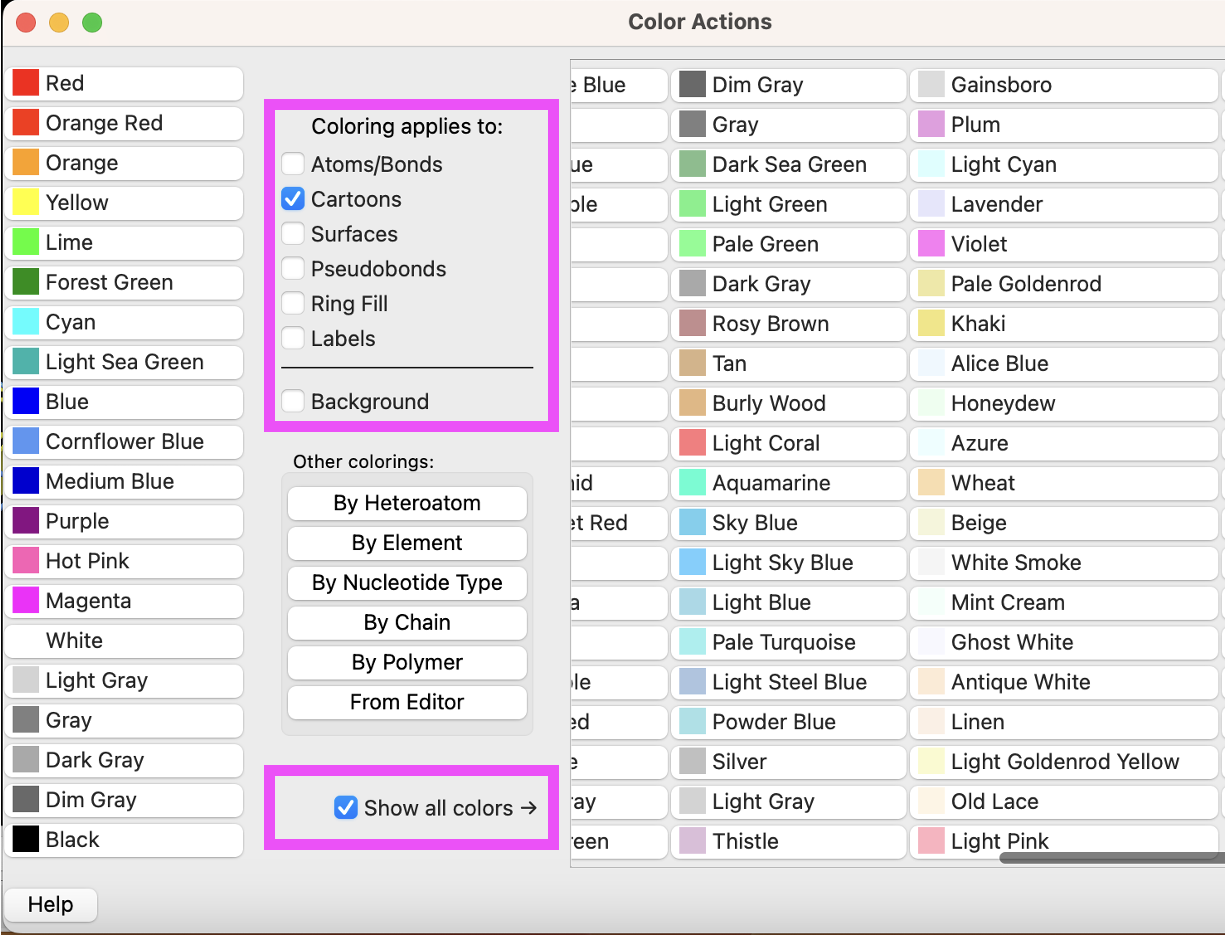Click the By Heteroatom button
The width and height of the screenshot is (1230, 938).
(x=407, y=503)
